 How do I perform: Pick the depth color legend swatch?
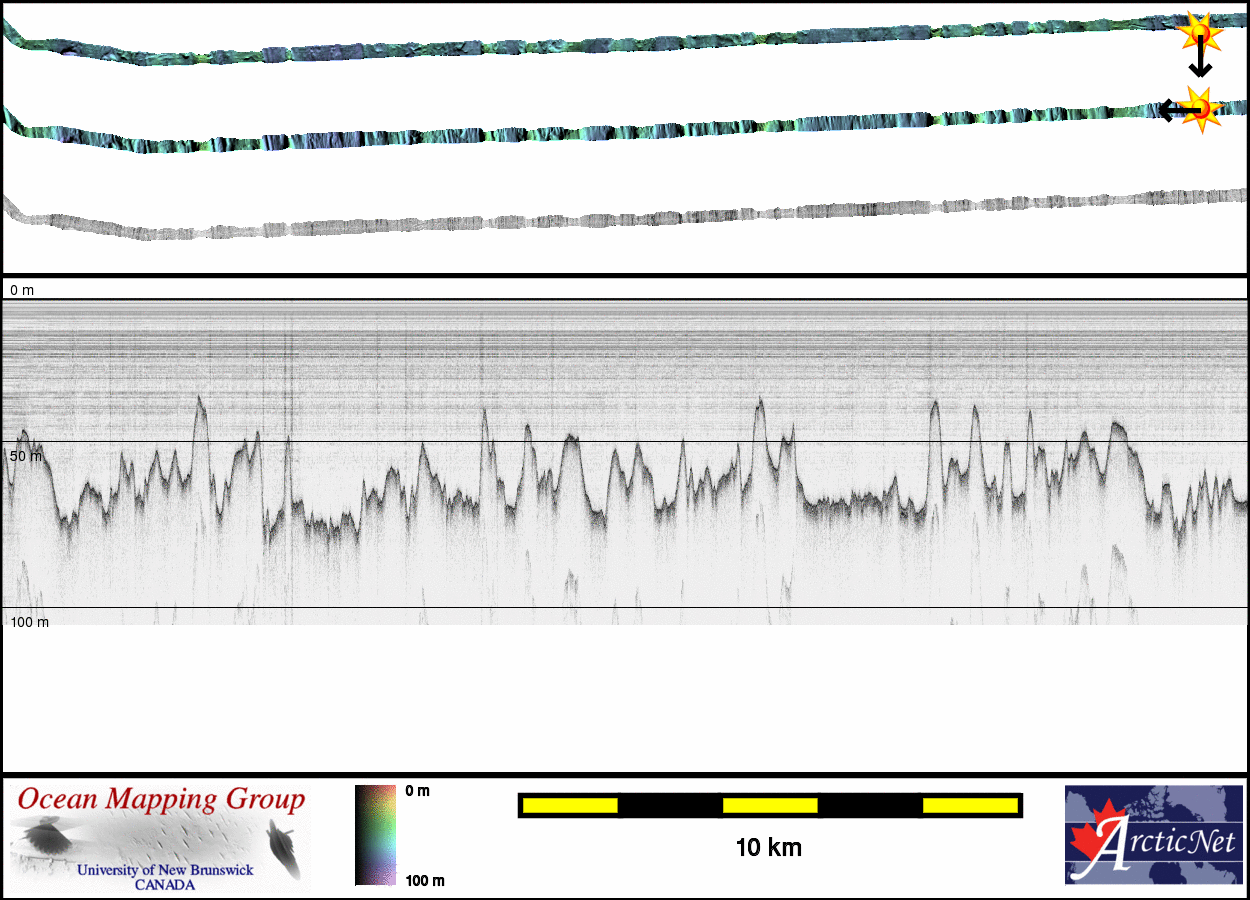tap(375, 835)
